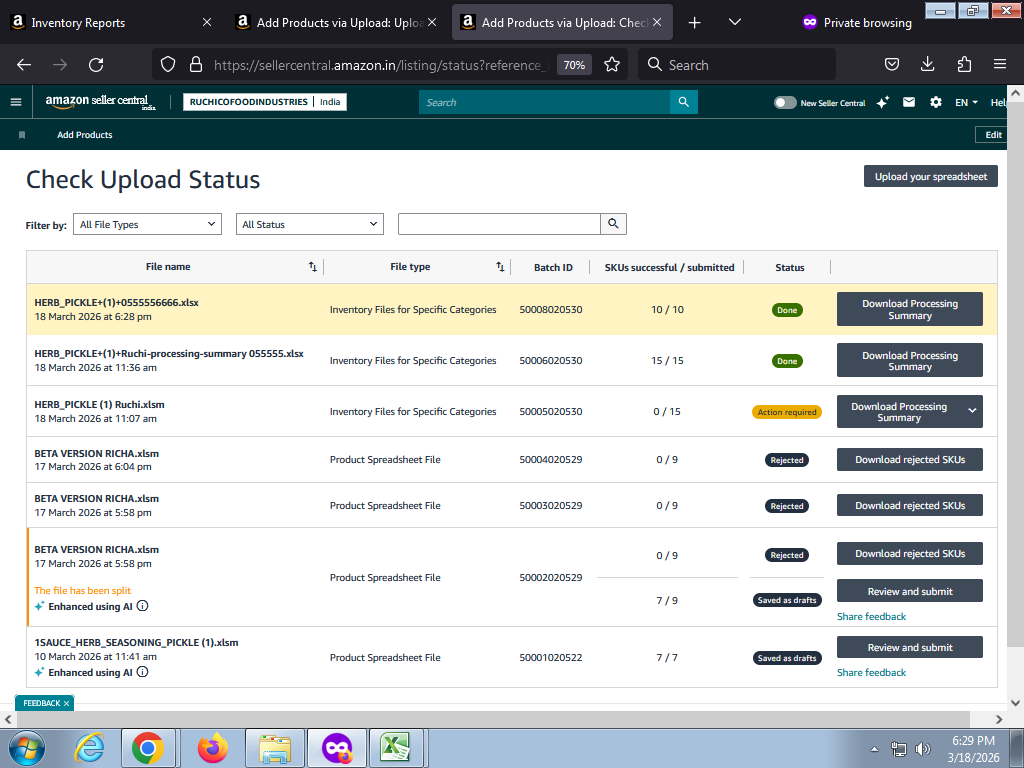Expand arrow on HERB_PICKLE (1) Ruchi.xlsm download button

tap(972, 411)
